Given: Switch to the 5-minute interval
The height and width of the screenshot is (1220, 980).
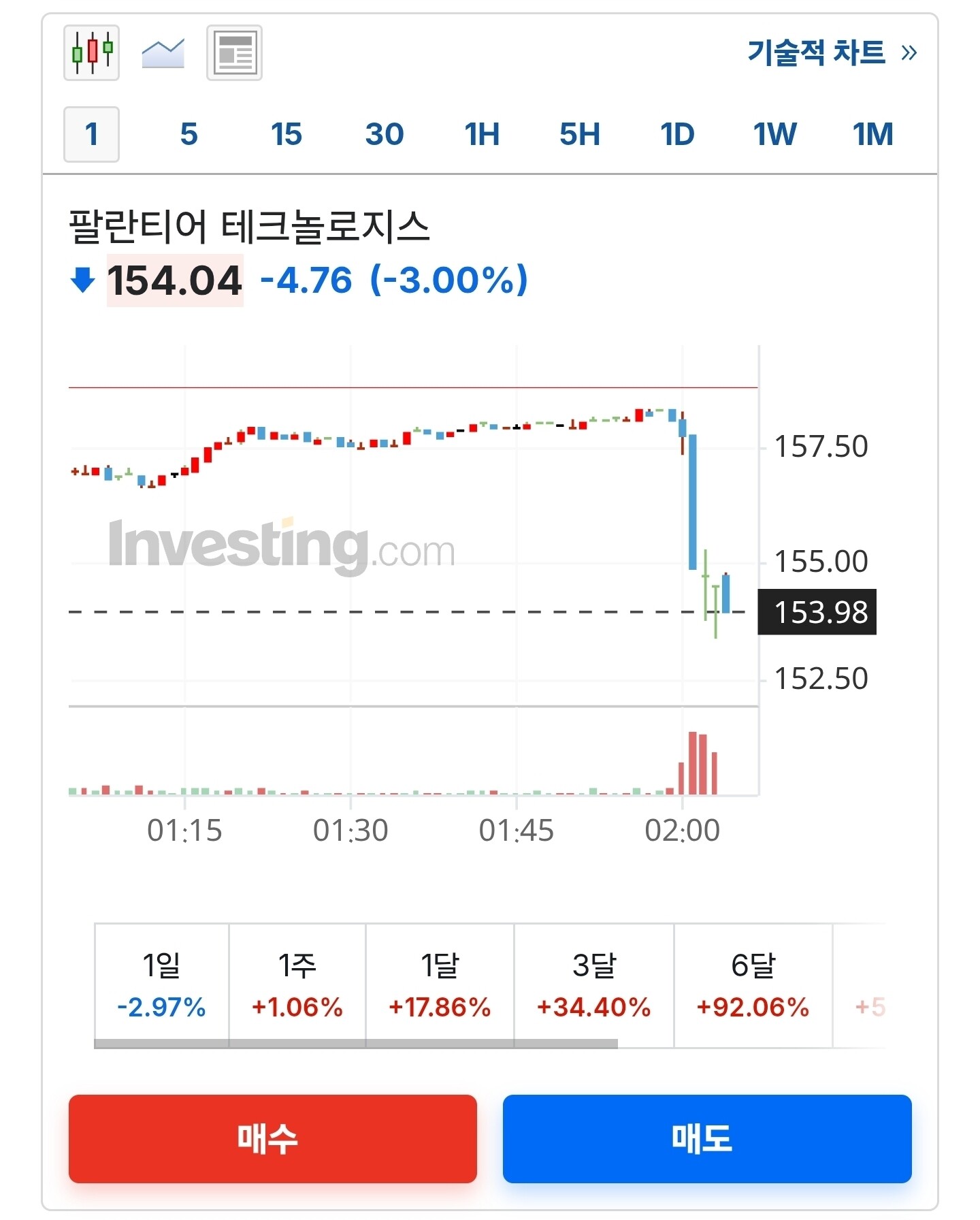Looking at the screenshot, I should (189, 134).
